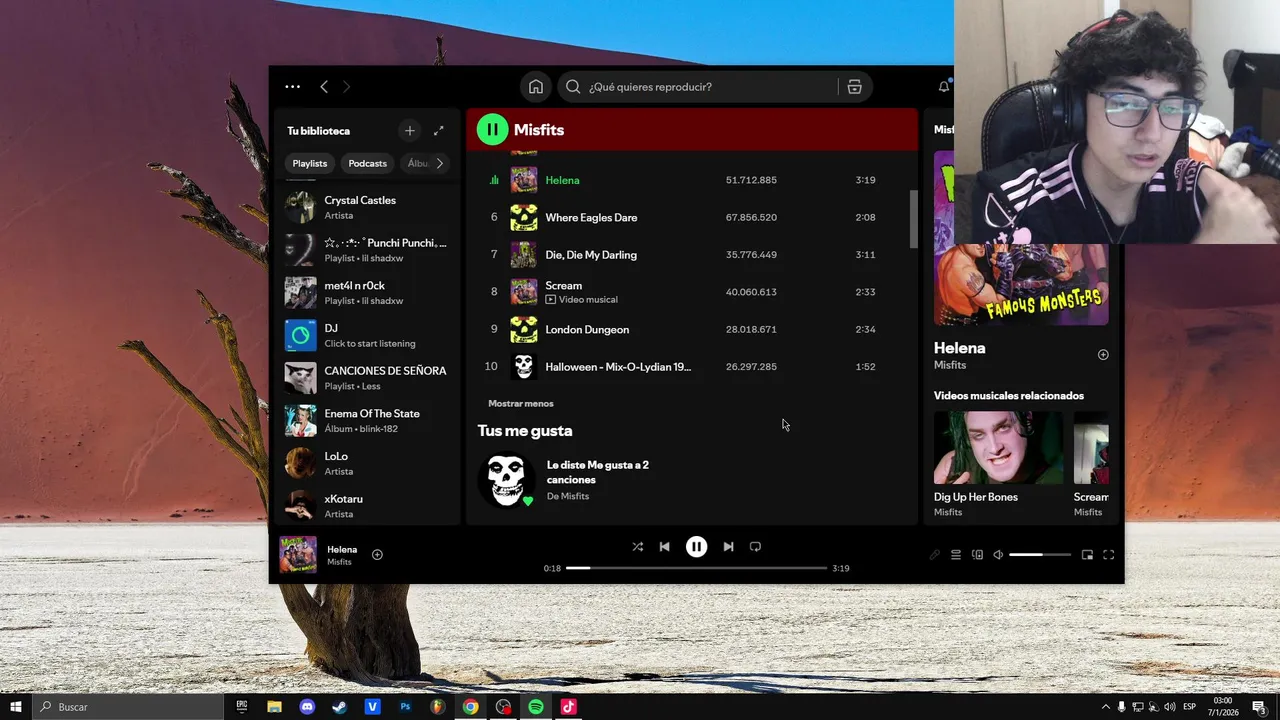Show hidden system tray icons
The height and width of the screenshot is (720, 1280).
1105,707
